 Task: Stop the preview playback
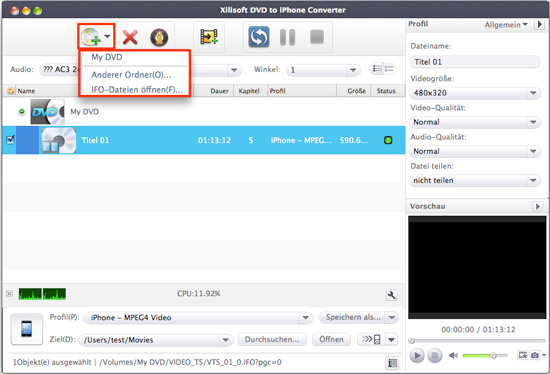(x=434, y=356)
